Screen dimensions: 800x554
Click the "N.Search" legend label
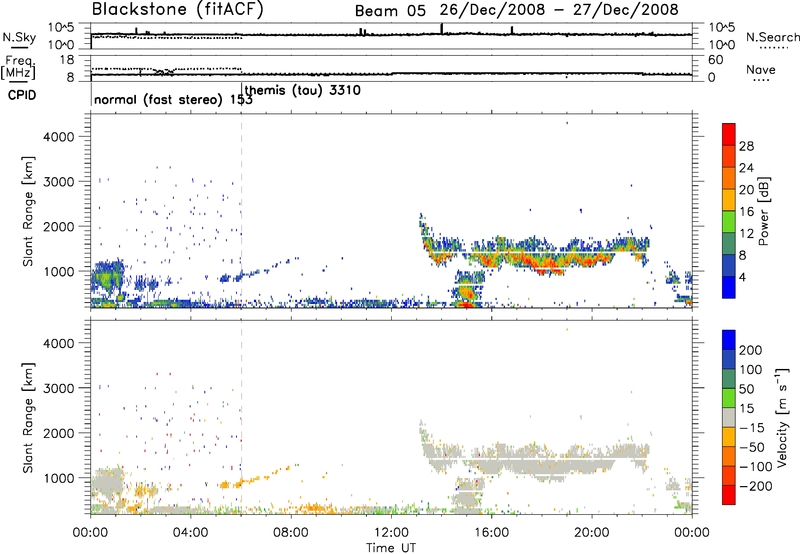point(772,37)
